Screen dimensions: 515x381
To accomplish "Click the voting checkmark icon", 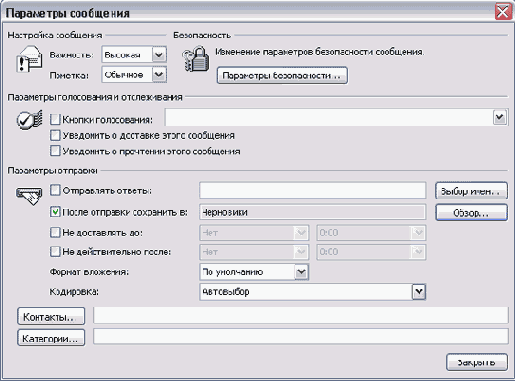I will (29, 119).
